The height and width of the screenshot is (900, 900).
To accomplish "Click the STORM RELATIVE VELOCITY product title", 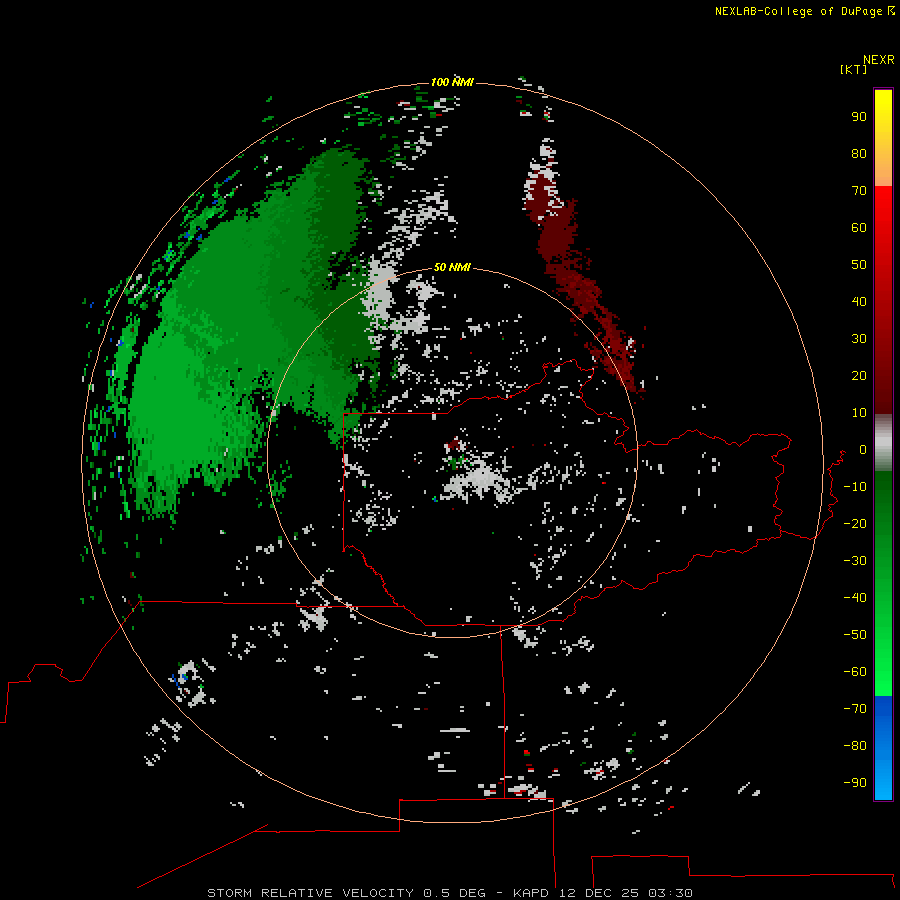I will pyautogui.click(x=310, y=893).
